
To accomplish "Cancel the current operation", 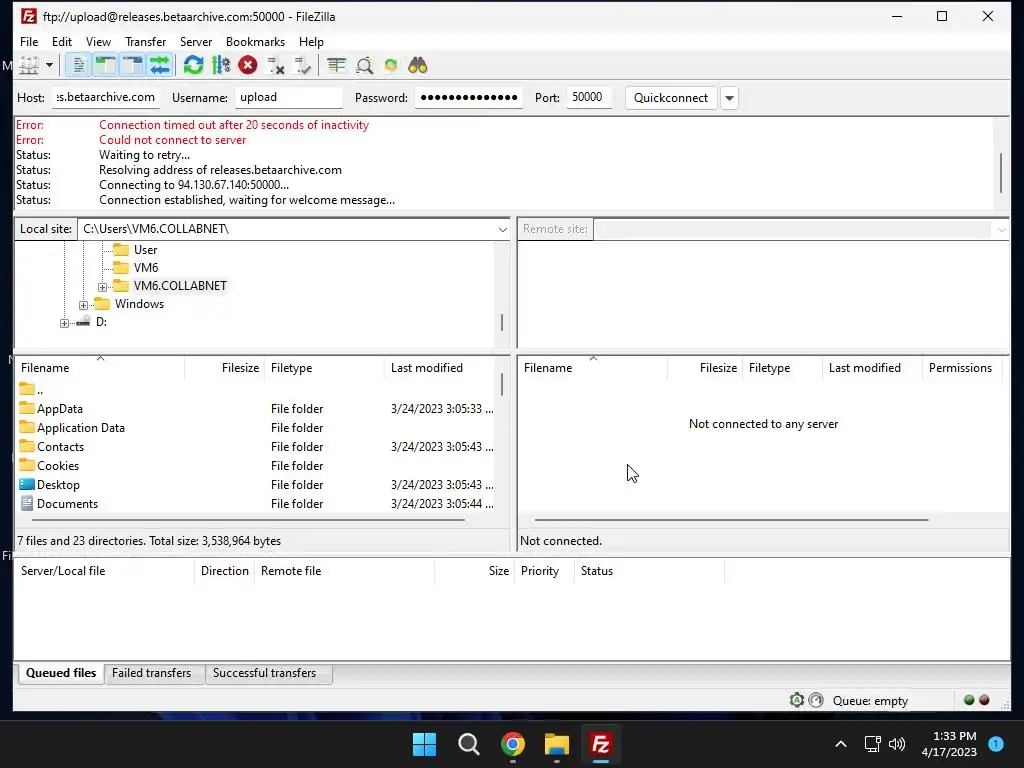I will 248,65.
